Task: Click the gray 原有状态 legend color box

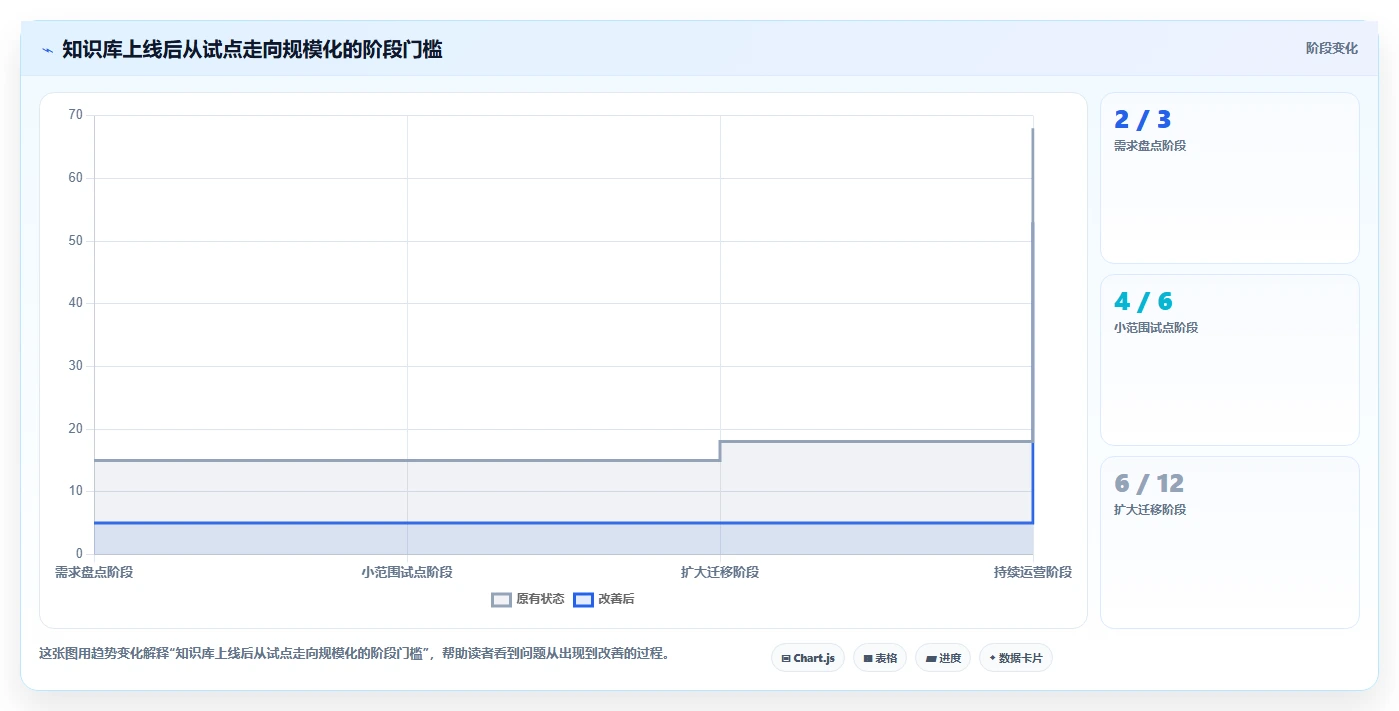Action: [501, 600]
